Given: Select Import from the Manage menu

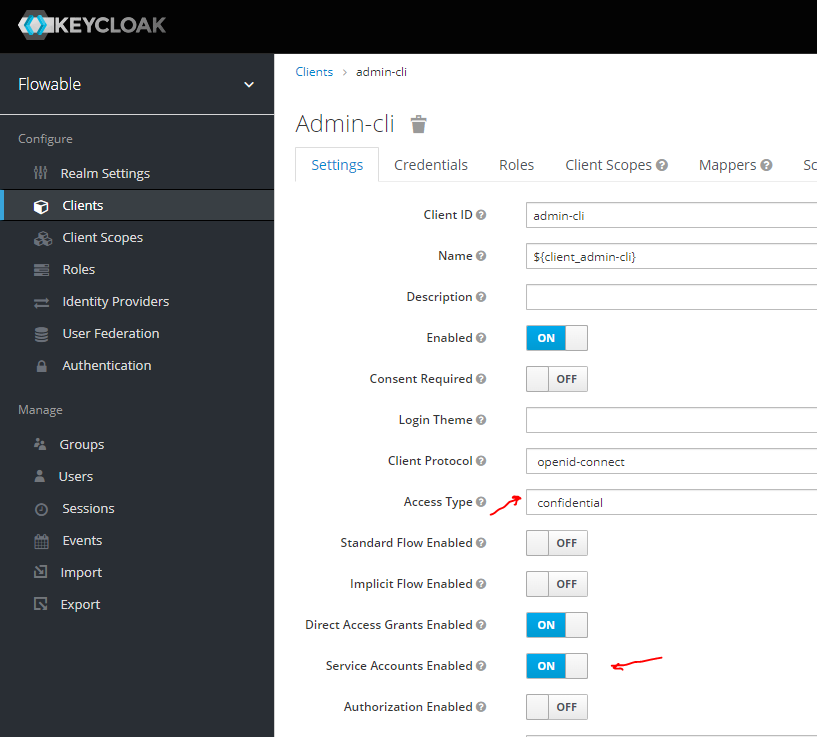Looking at the screenshot, I should (83, 572).
